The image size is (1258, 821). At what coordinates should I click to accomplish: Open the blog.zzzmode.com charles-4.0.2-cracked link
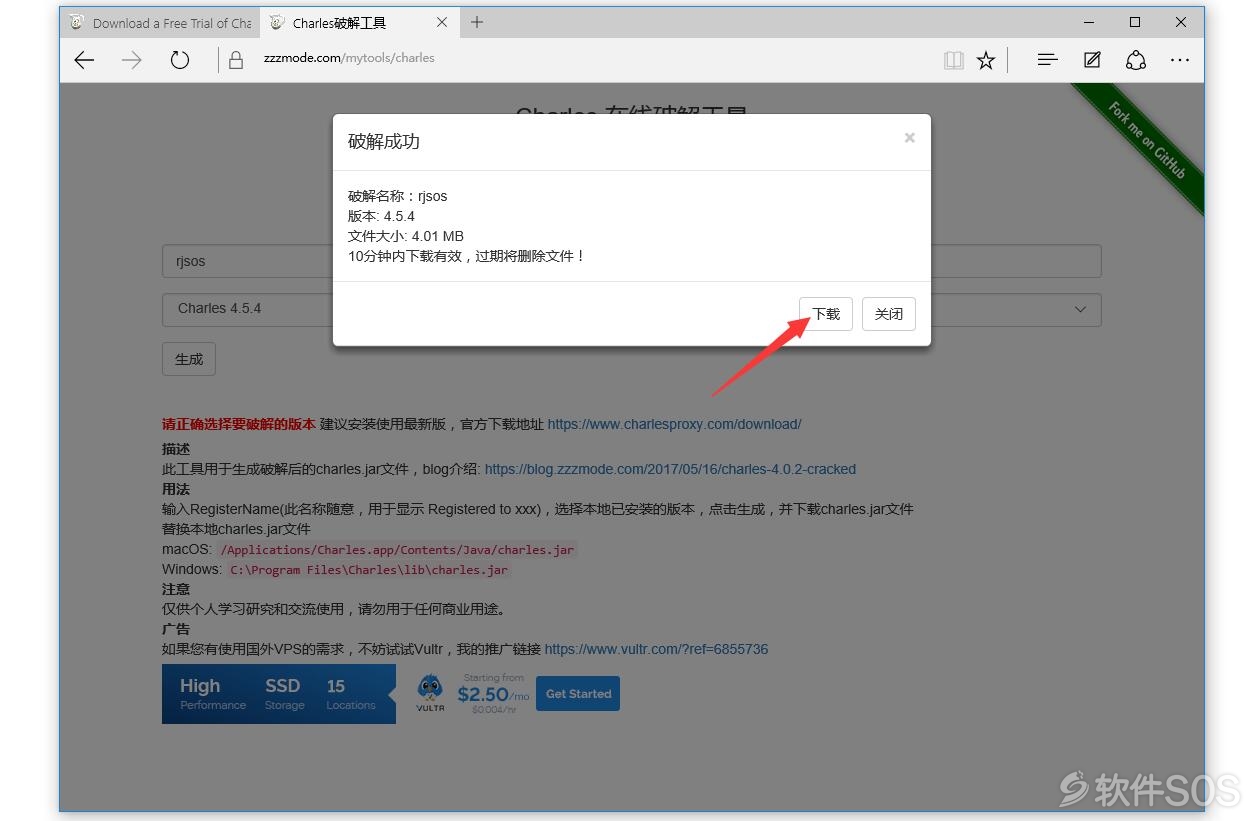click(670, 469)
